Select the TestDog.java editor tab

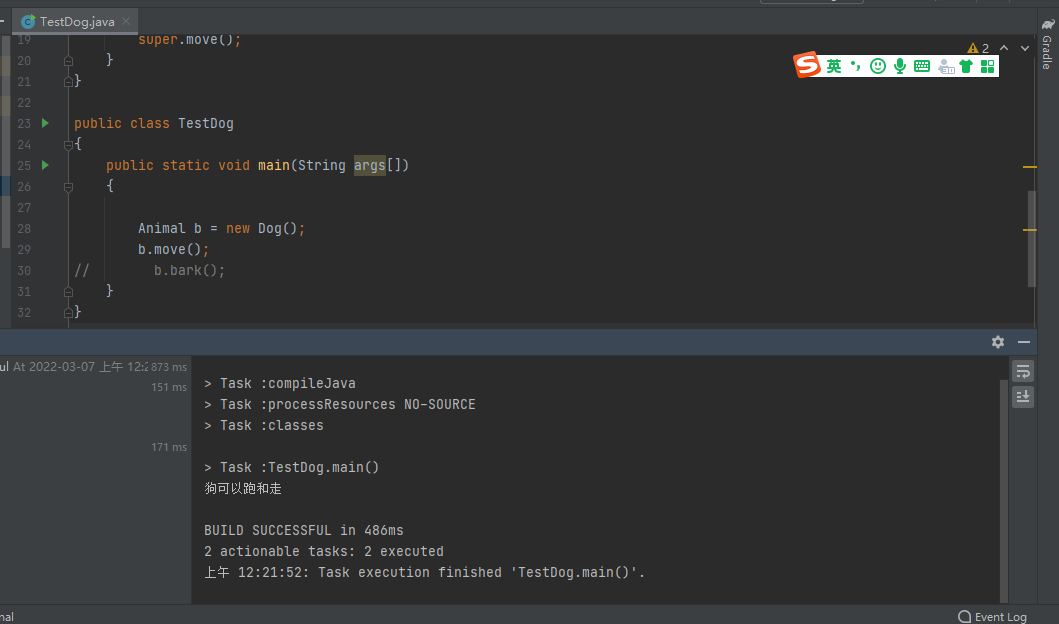[x=75, y=21]
